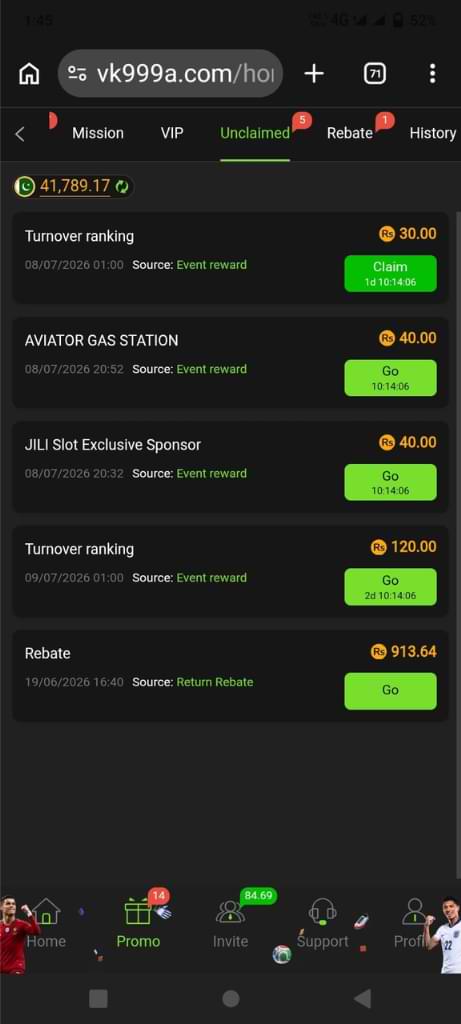Tap Go on AVIATOR GAS STATION reward

click(390, 377)
